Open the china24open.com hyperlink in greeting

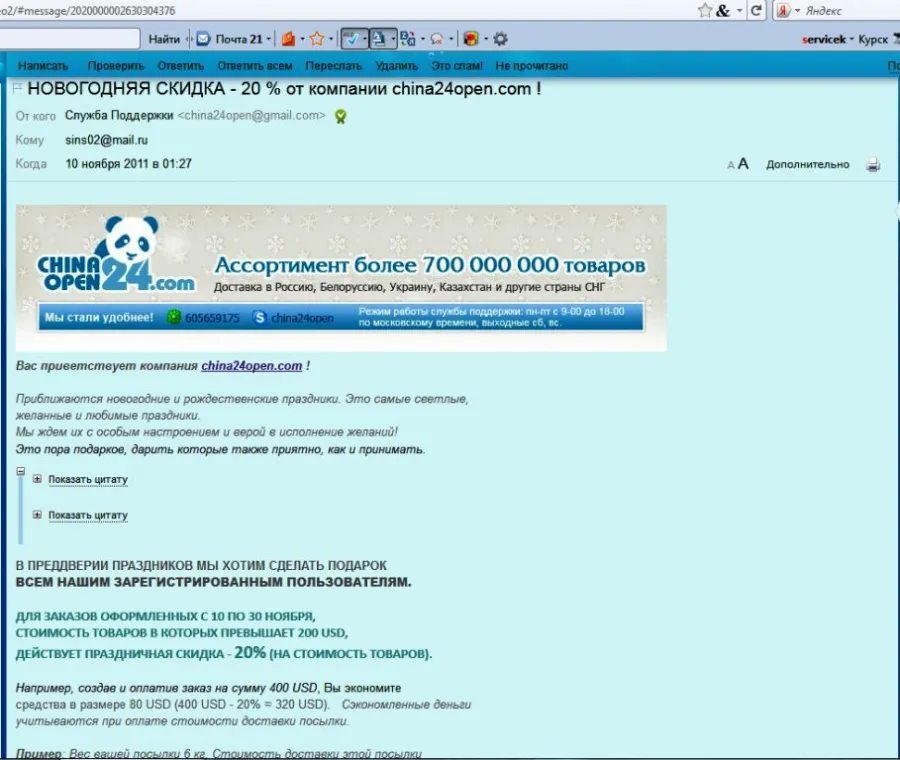click(251, 366)
